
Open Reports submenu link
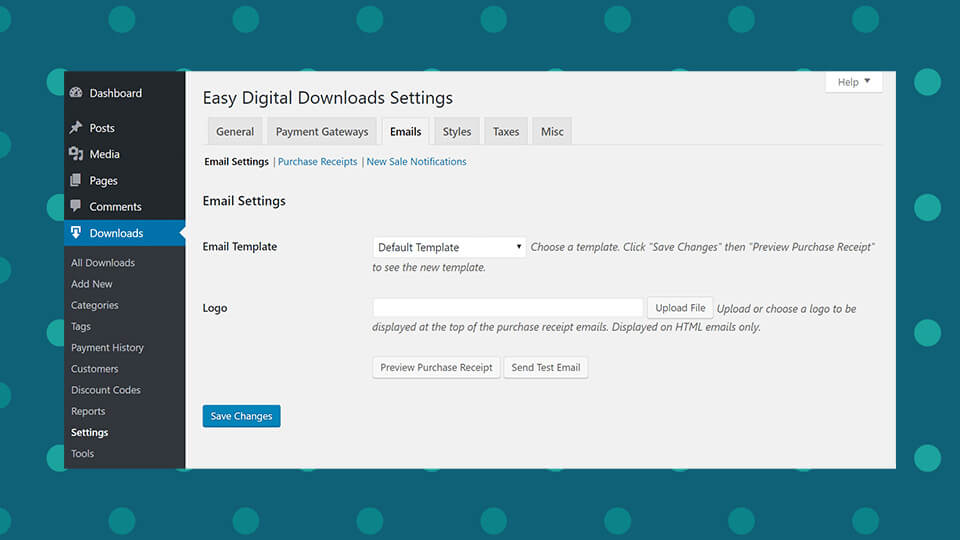click(88, 411)
